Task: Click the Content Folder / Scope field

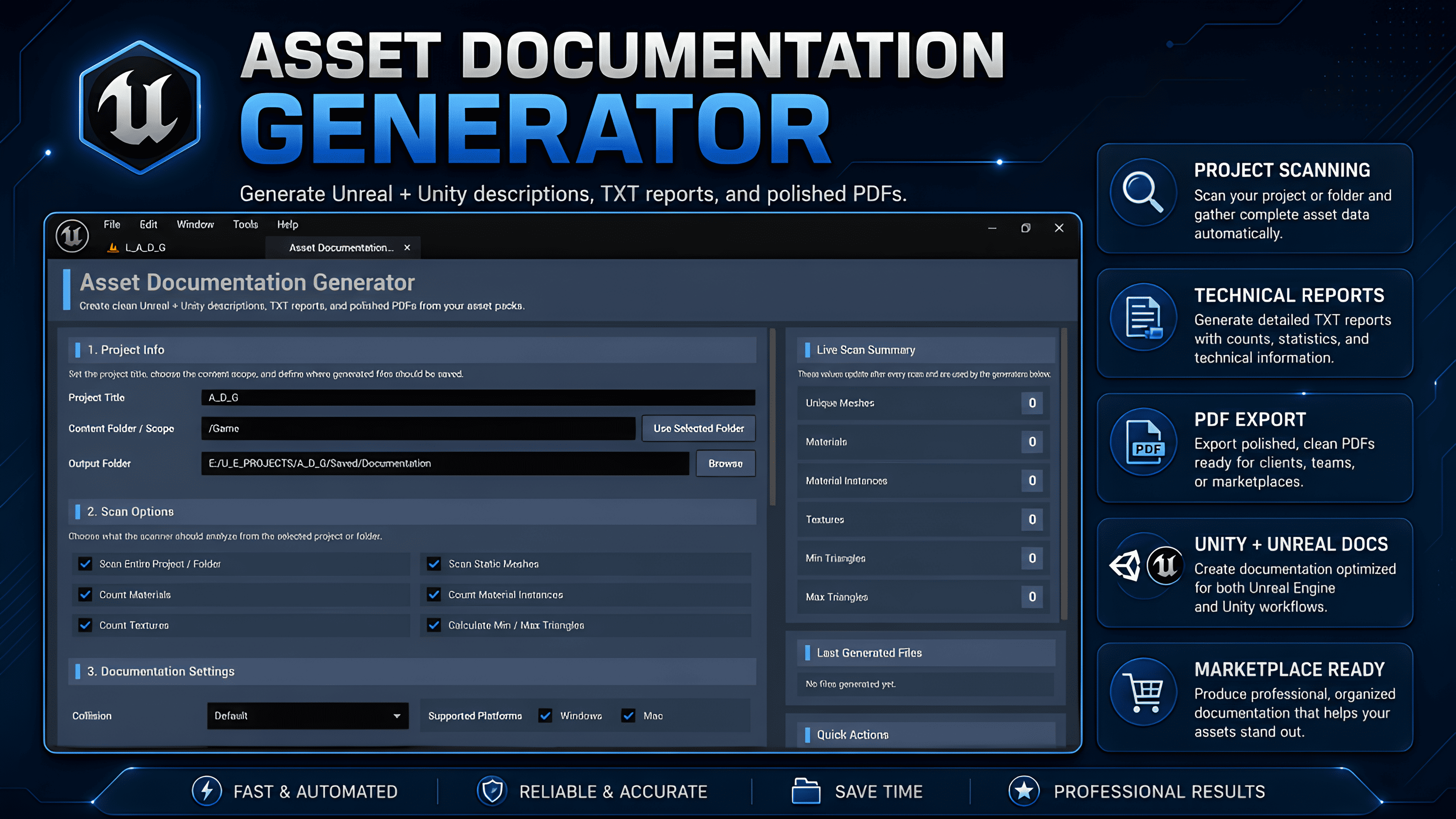Action: [418, 428]
